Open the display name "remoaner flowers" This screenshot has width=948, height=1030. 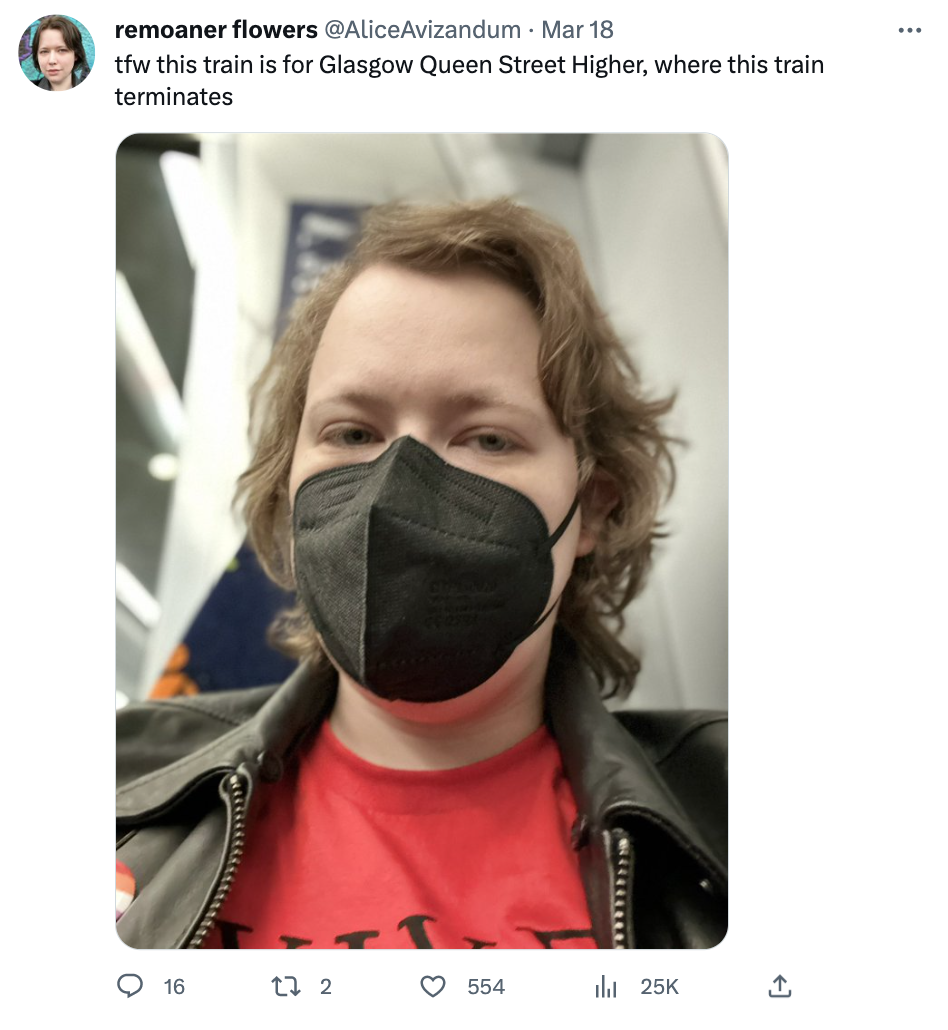point(216,30)
